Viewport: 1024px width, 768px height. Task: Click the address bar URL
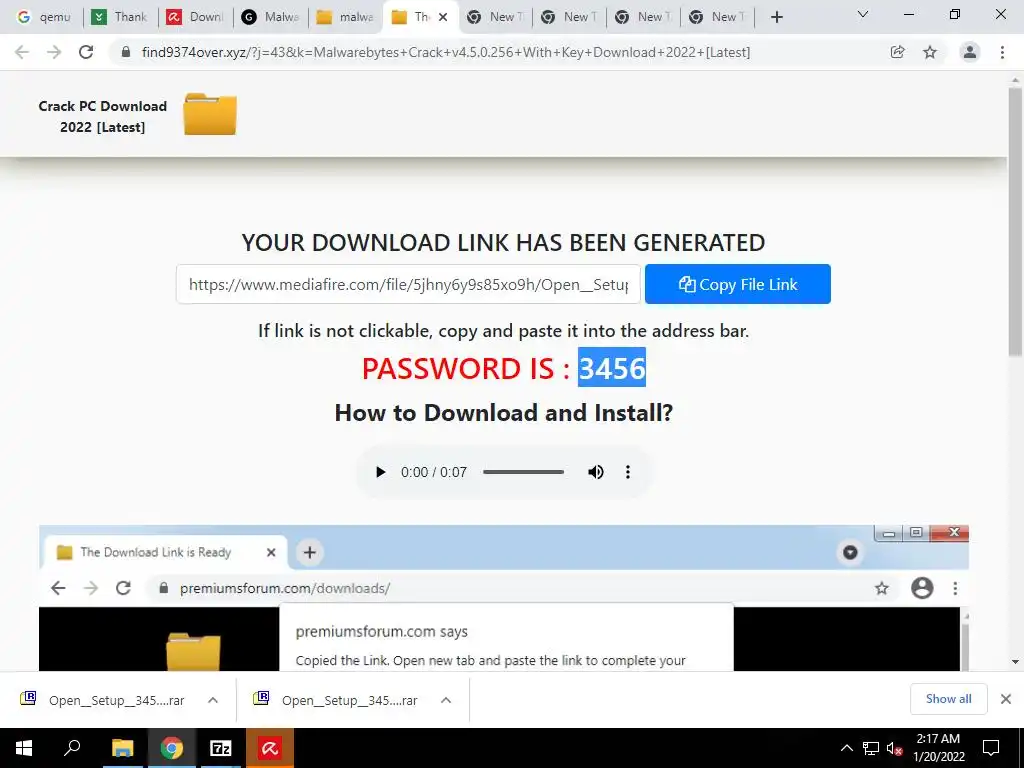445,52
